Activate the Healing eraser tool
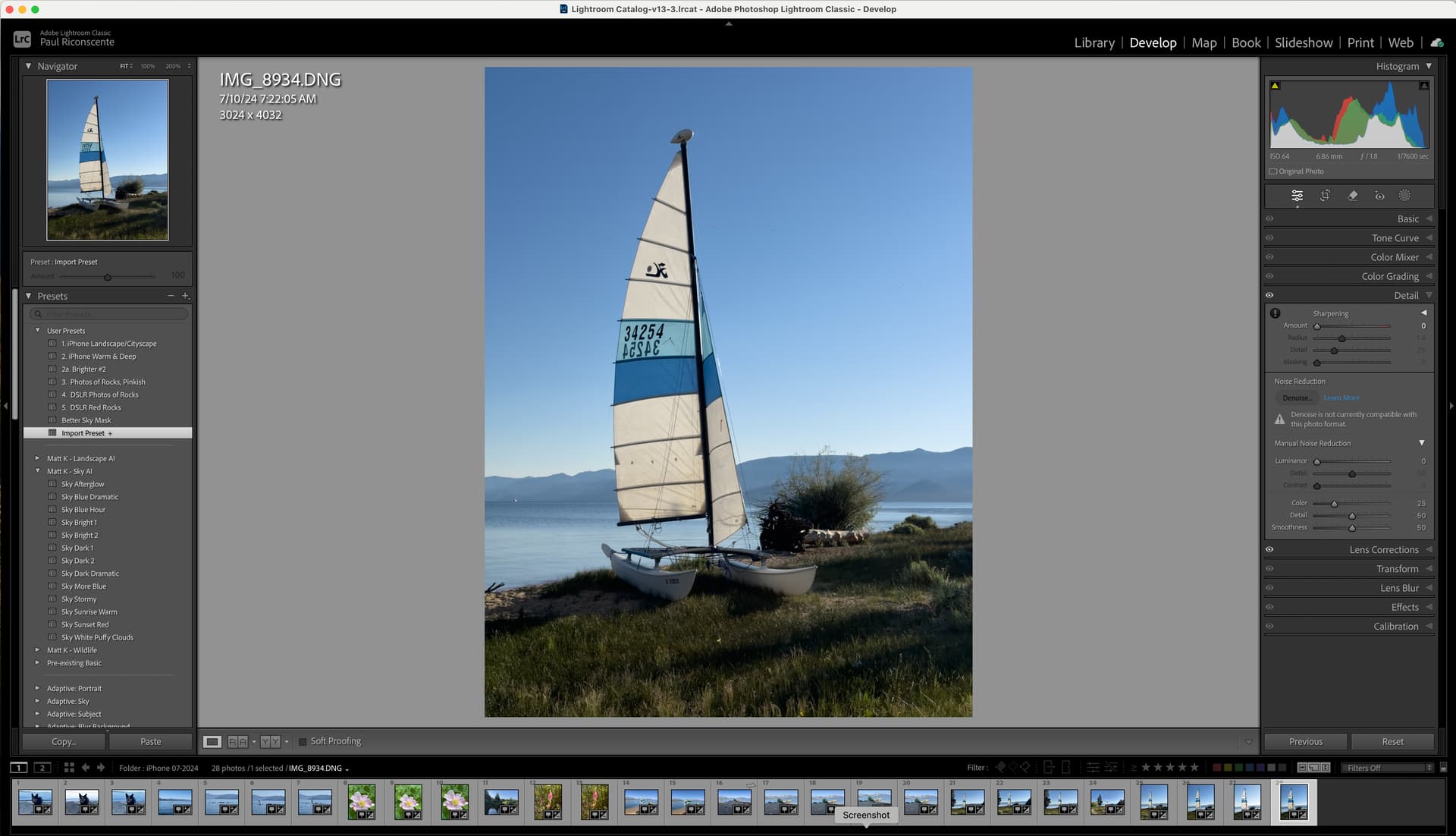The height and width of the screenshot is (836, 1456). (x=1352, y=196)
